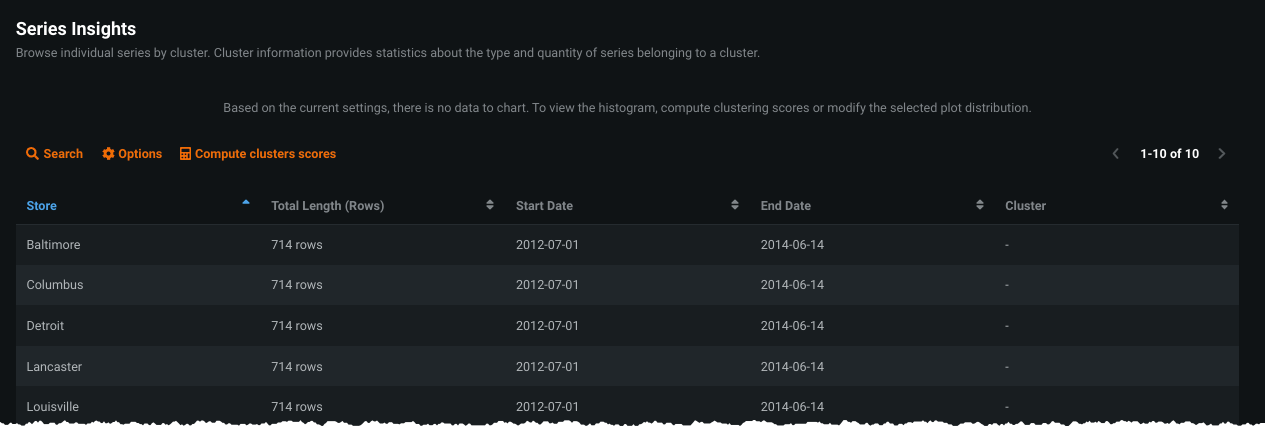This screenshot has height=426, width=1265.
Task: Click the Compute clusters scores calculator icon
Action: 185,154
